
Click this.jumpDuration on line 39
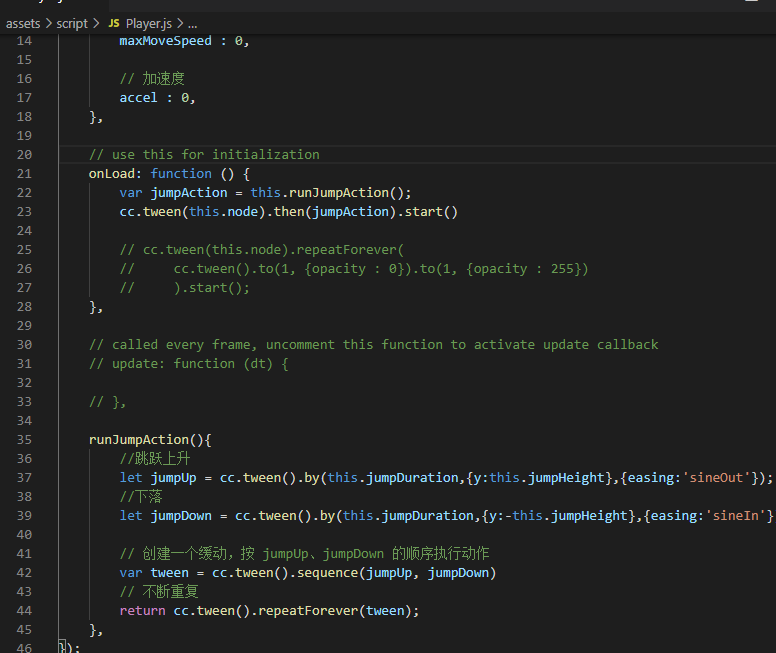pos(408,516)
